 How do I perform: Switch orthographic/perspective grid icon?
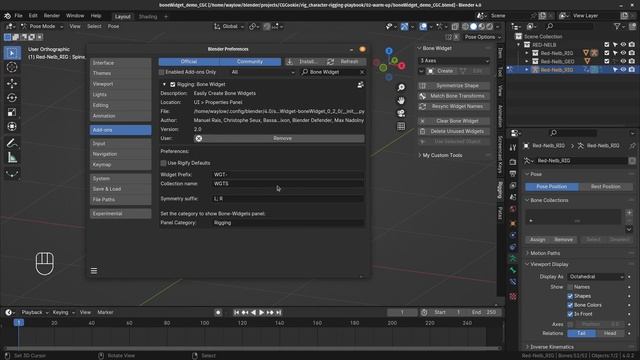coord(401,127)
